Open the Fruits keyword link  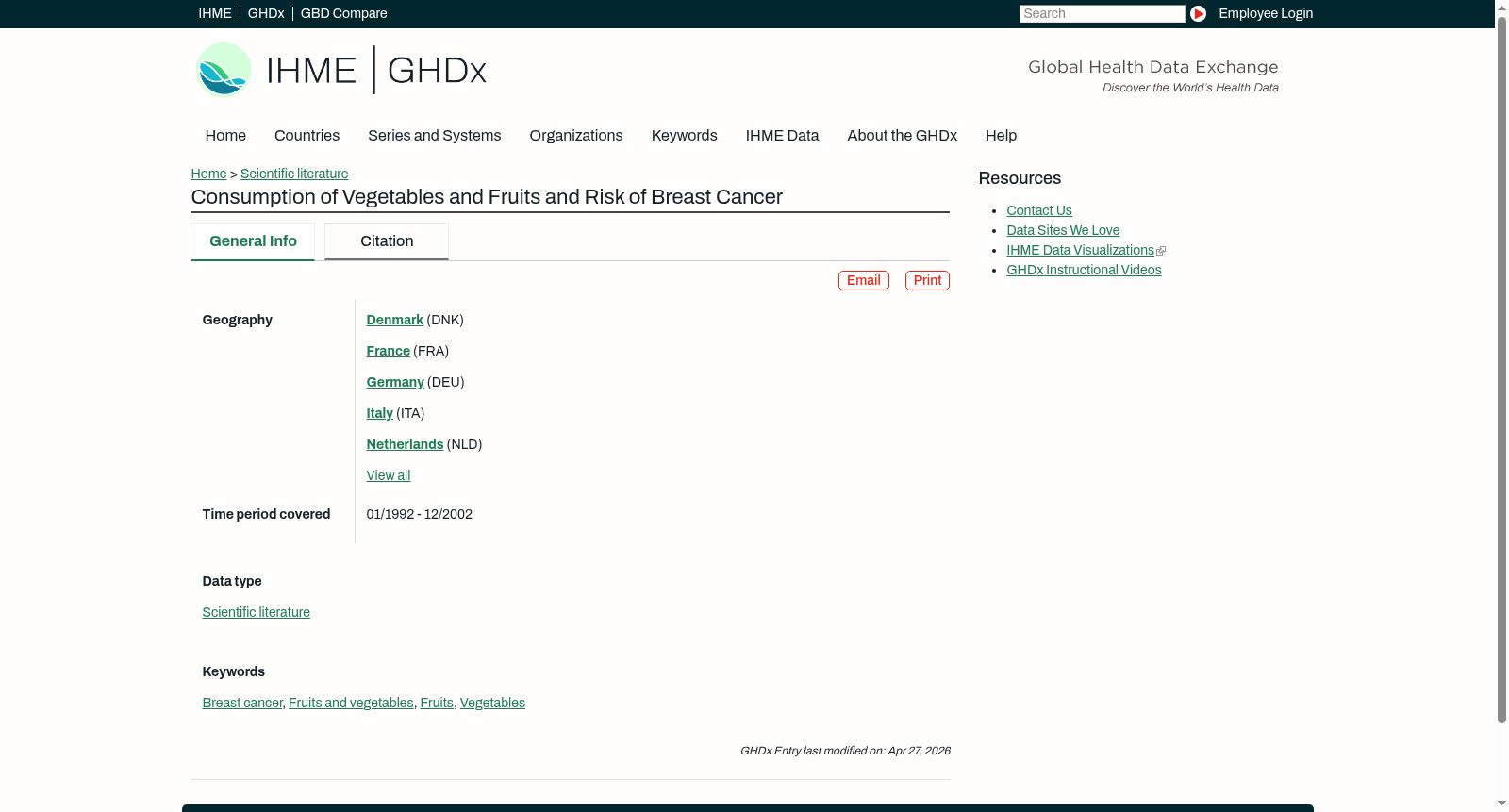(437, 703)
